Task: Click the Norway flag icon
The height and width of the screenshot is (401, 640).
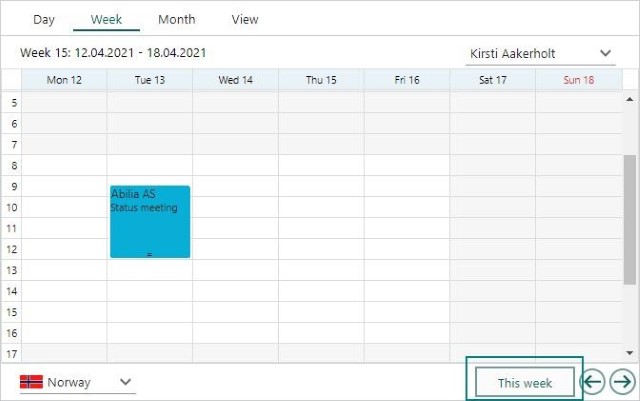Action: click(x=31, y=382)
